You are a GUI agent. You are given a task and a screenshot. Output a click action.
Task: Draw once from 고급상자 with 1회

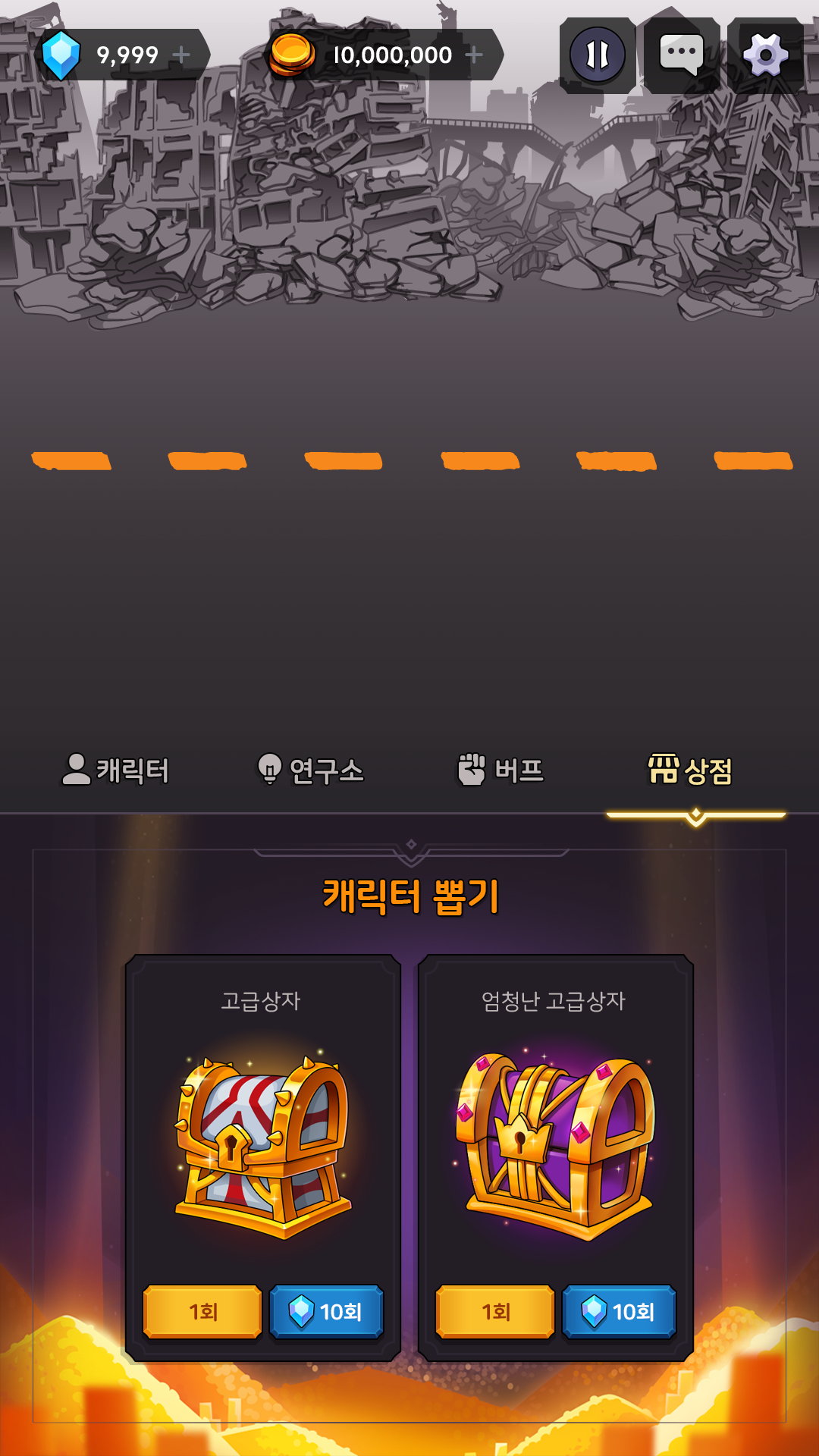(x=202, y=1311)
